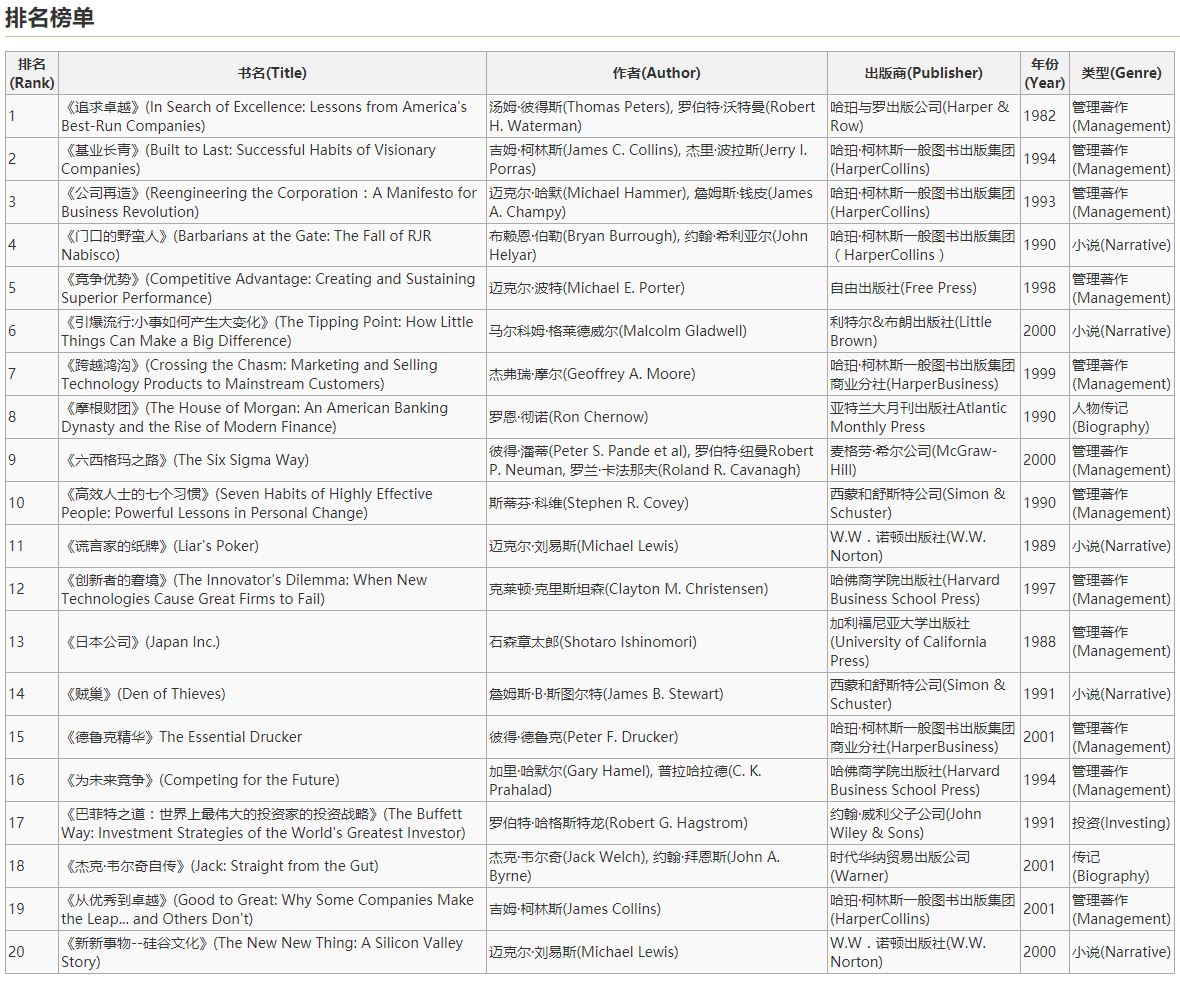Click publisher University of California Press cell

(923, 642)
